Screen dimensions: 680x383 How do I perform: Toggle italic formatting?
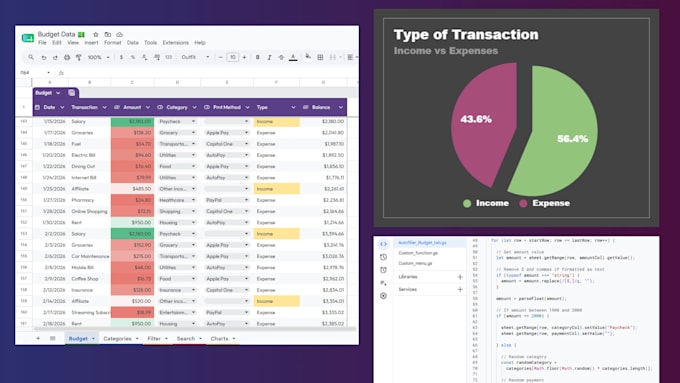pos(269,57)
